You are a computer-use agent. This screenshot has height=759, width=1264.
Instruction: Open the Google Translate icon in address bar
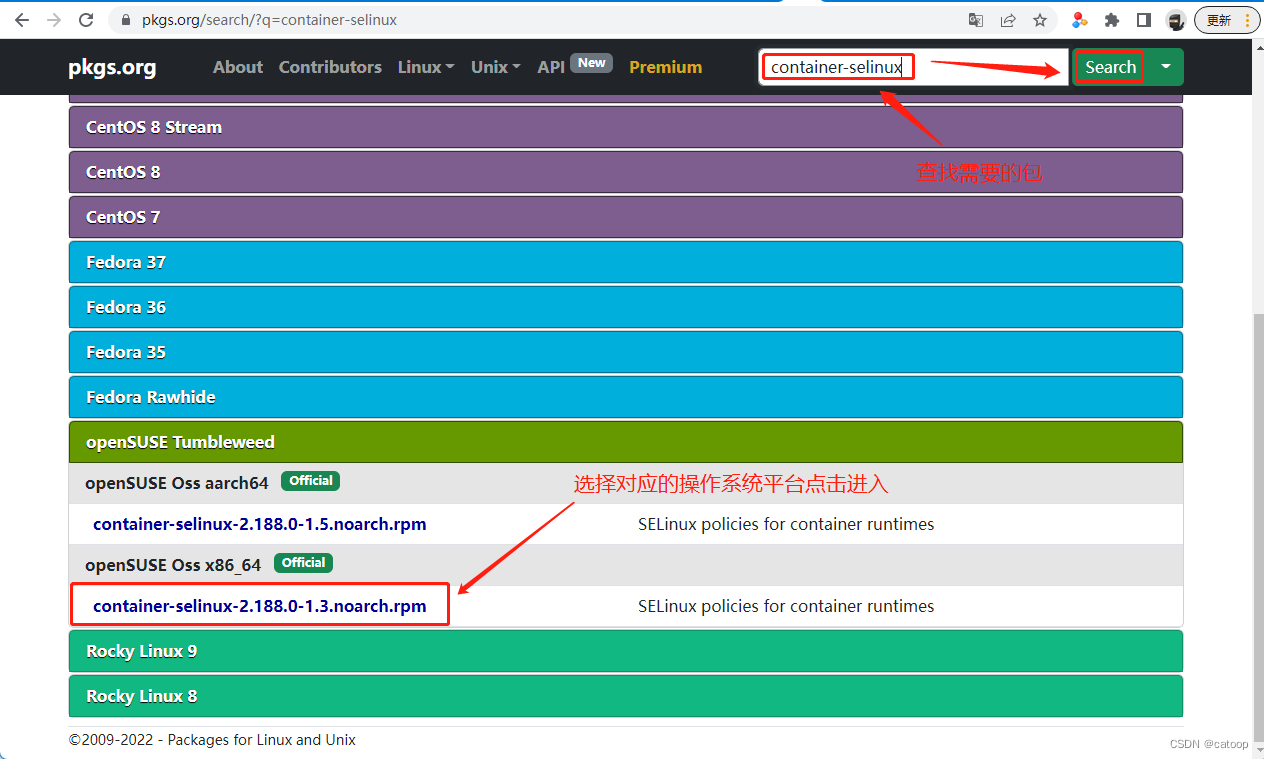975,19
